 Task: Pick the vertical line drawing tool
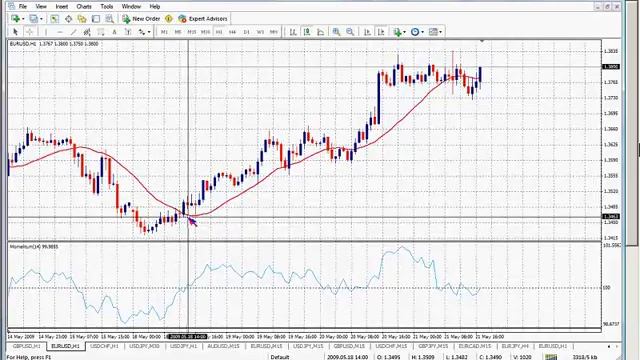point(46,32)
